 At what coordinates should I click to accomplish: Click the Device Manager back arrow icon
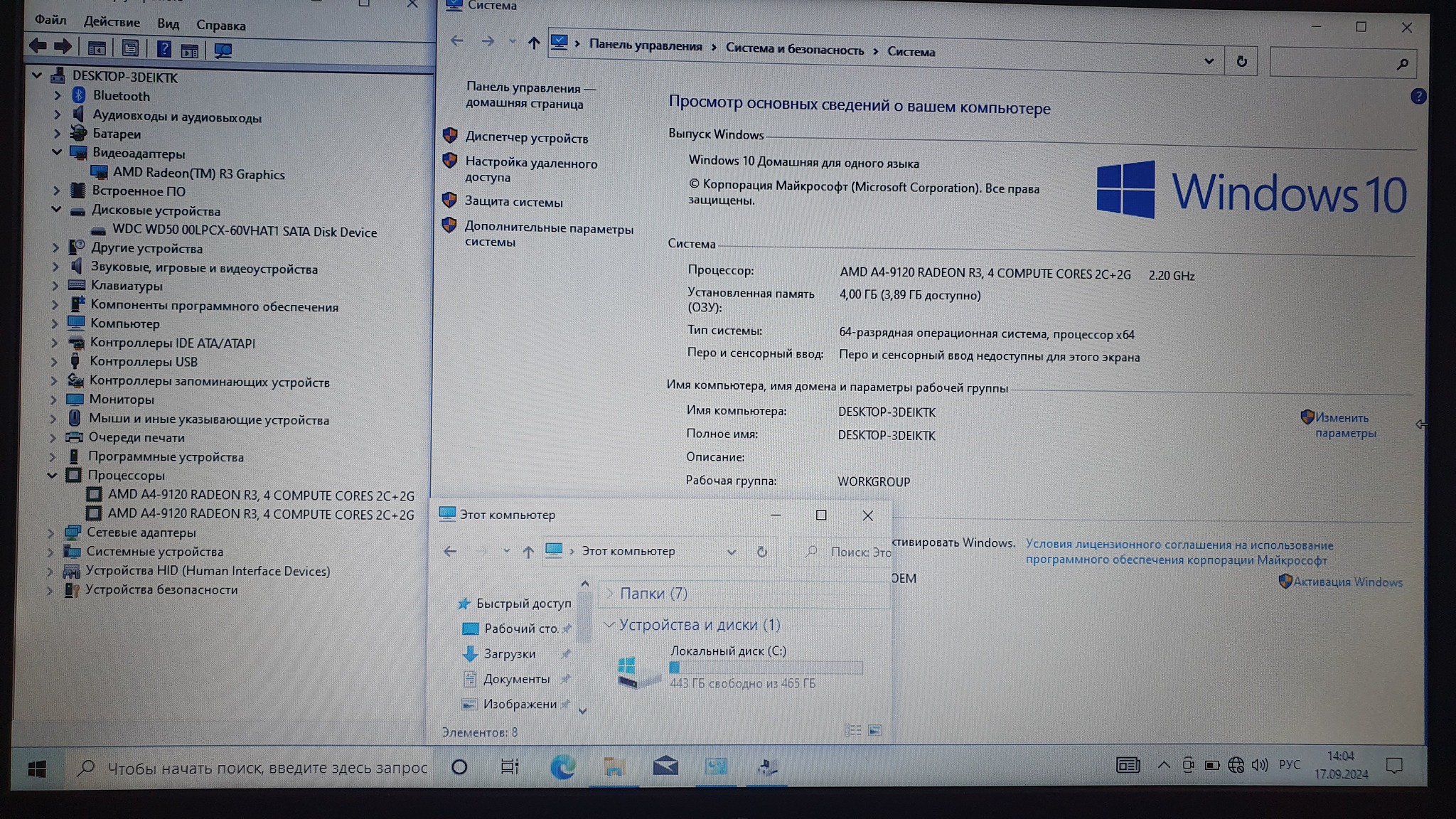coord(38,47)
